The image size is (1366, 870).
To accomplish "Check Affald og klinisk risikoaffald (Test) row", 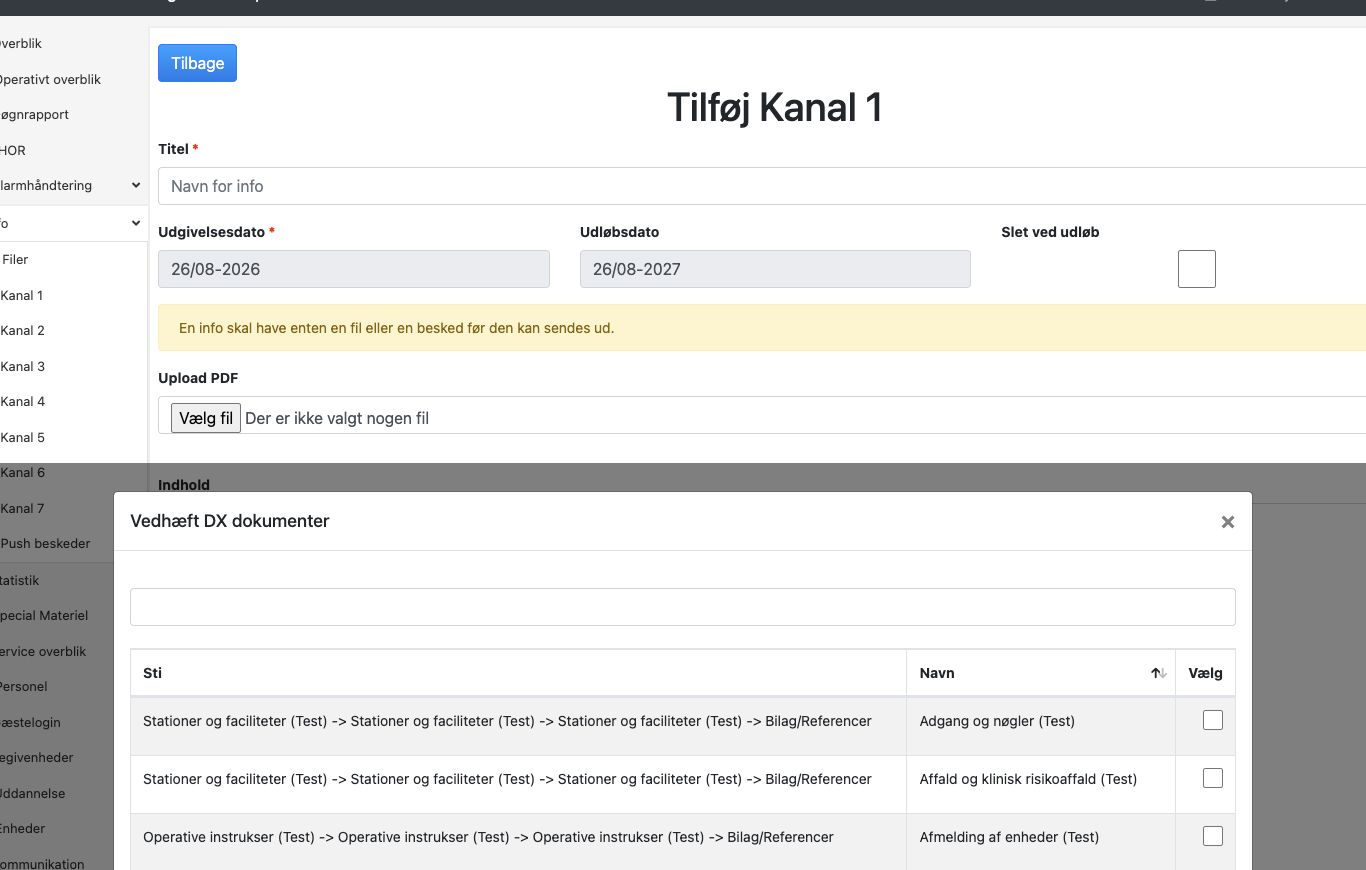I will [x=1213, y=778].
